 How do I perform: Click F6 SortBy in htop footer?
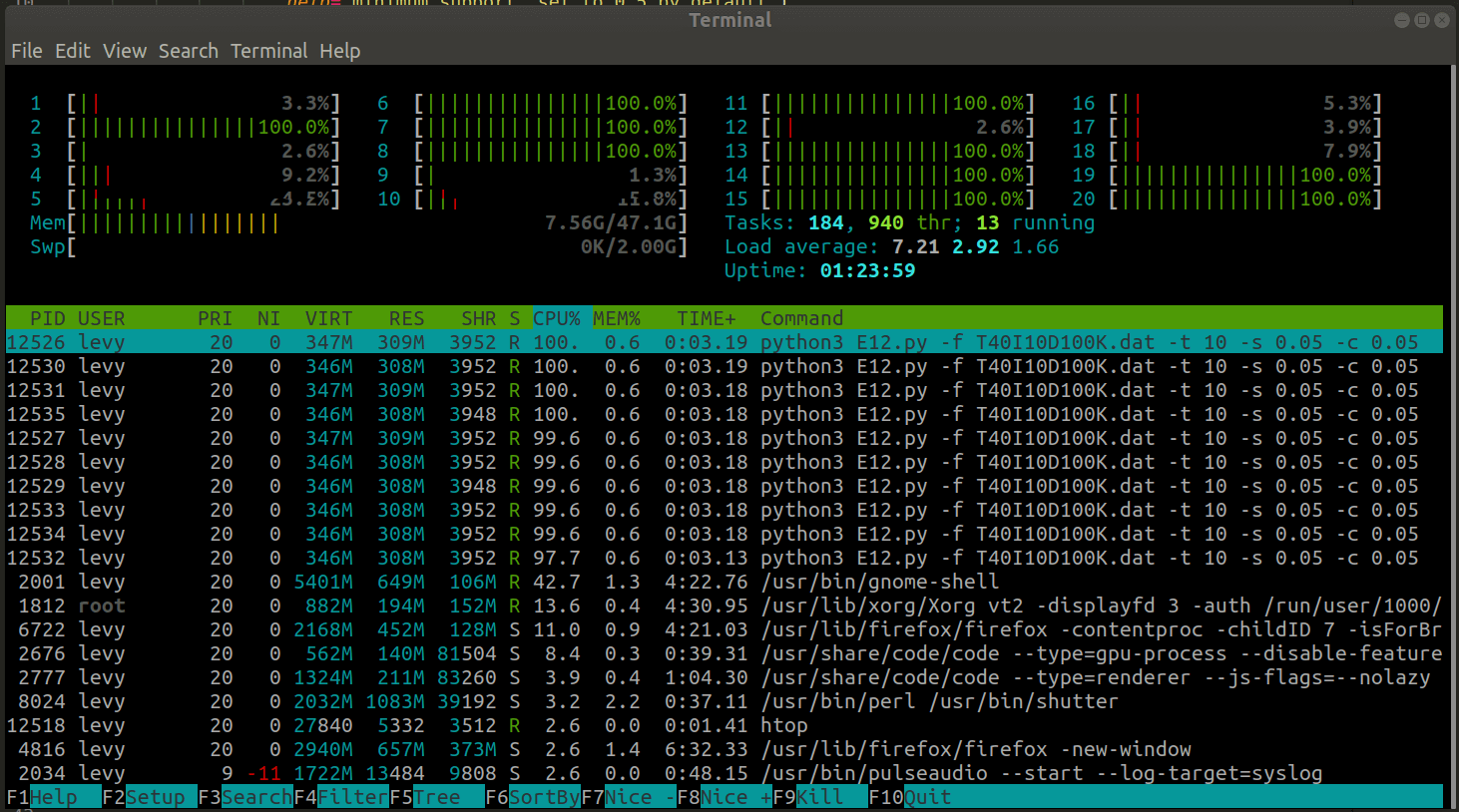tap(533, 797)
